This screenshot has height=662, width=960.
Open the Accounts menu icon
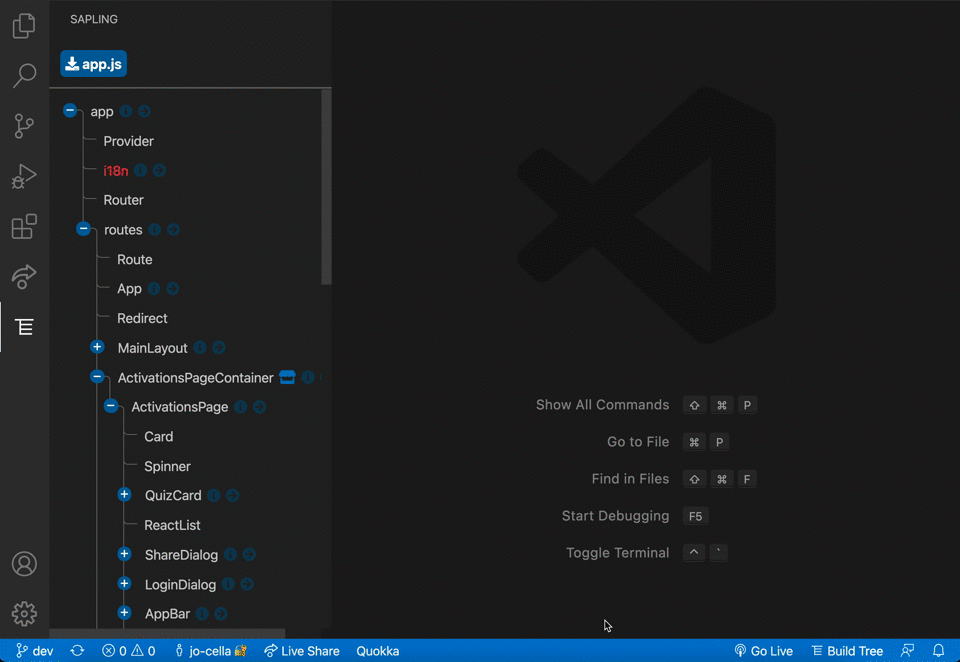(24, 564)
